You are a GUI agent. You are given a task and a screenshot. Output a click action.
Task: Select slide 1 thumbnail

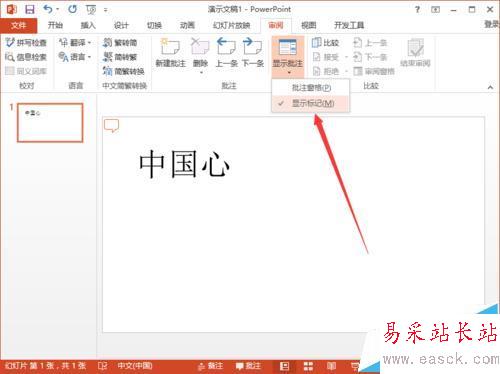click(x=50, y=123)
